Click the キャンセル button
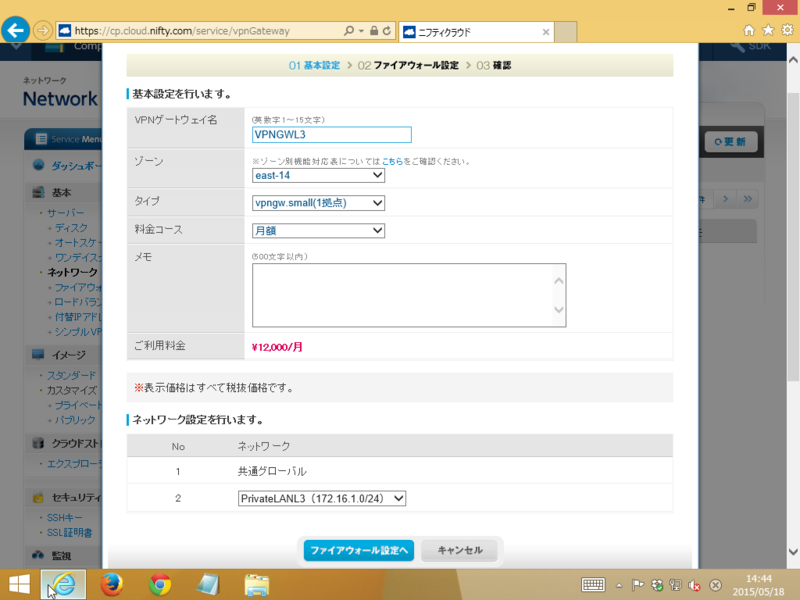The height and width of the screenshot is (600, 800). coord(460,551)
